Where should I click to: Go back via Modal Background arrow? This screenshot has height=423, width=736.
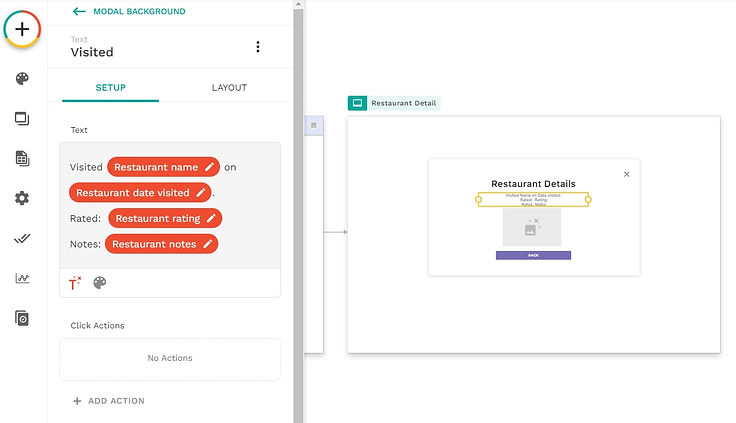tap(79, 11)
